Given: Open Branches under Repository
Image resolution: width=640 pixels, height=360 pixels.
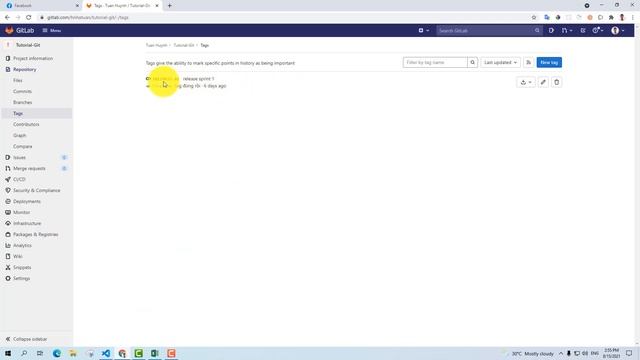Looking at the screenshot, I should click(x=22, y=102).
